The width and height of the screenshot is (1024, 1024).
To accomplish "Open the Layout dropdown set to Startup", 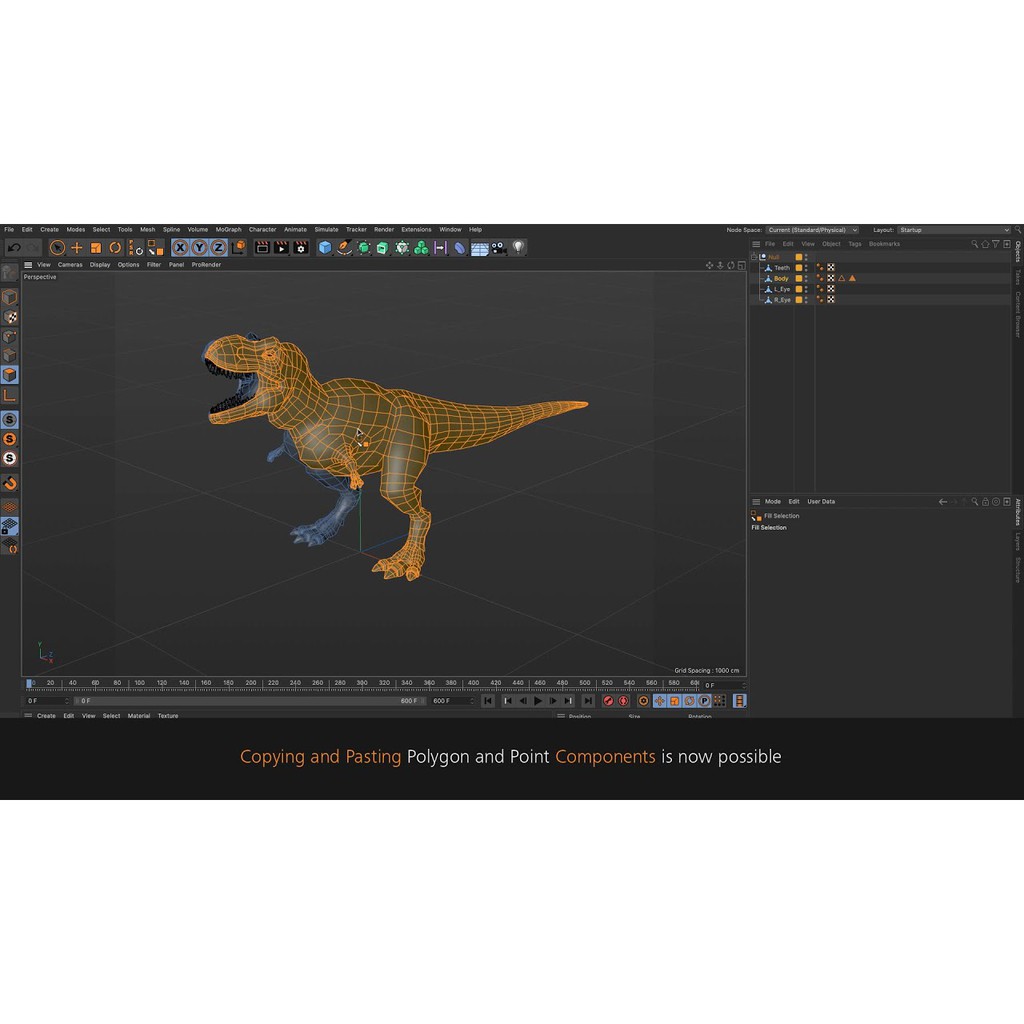I will 953,230.
